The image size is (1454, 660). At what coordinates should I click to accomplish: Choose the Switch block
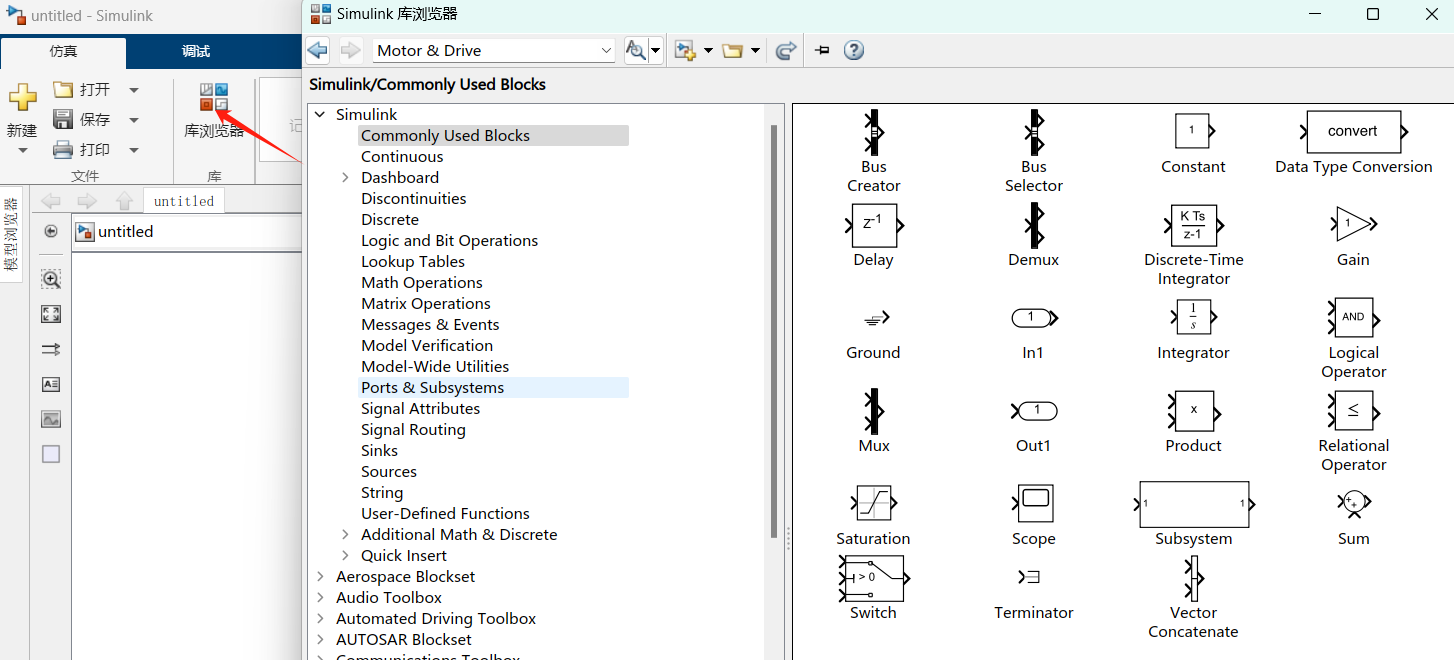(x=872, y=578)
